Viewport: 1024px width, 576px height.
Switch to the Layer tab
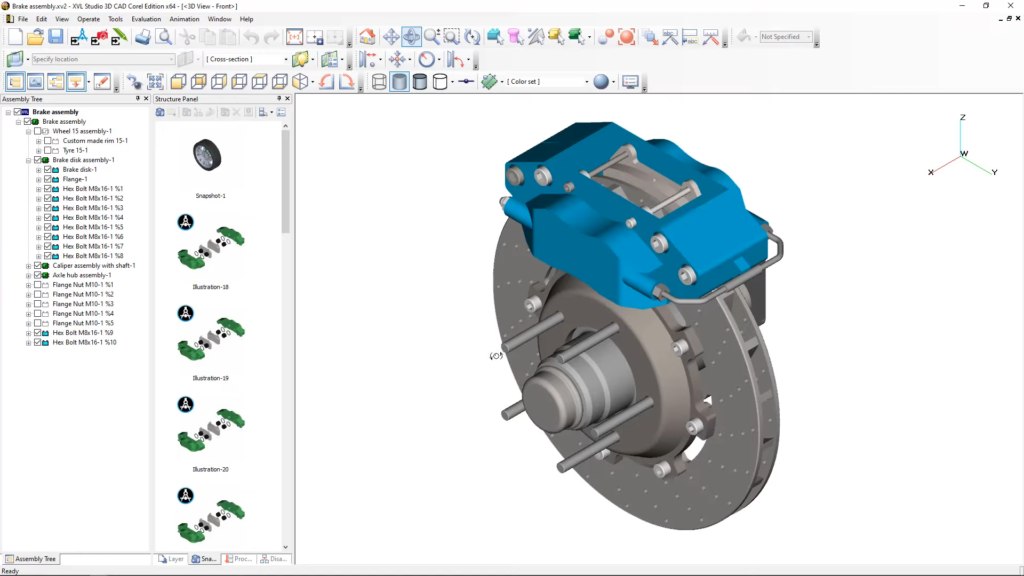pyautogui.click(x=170, y=559)
